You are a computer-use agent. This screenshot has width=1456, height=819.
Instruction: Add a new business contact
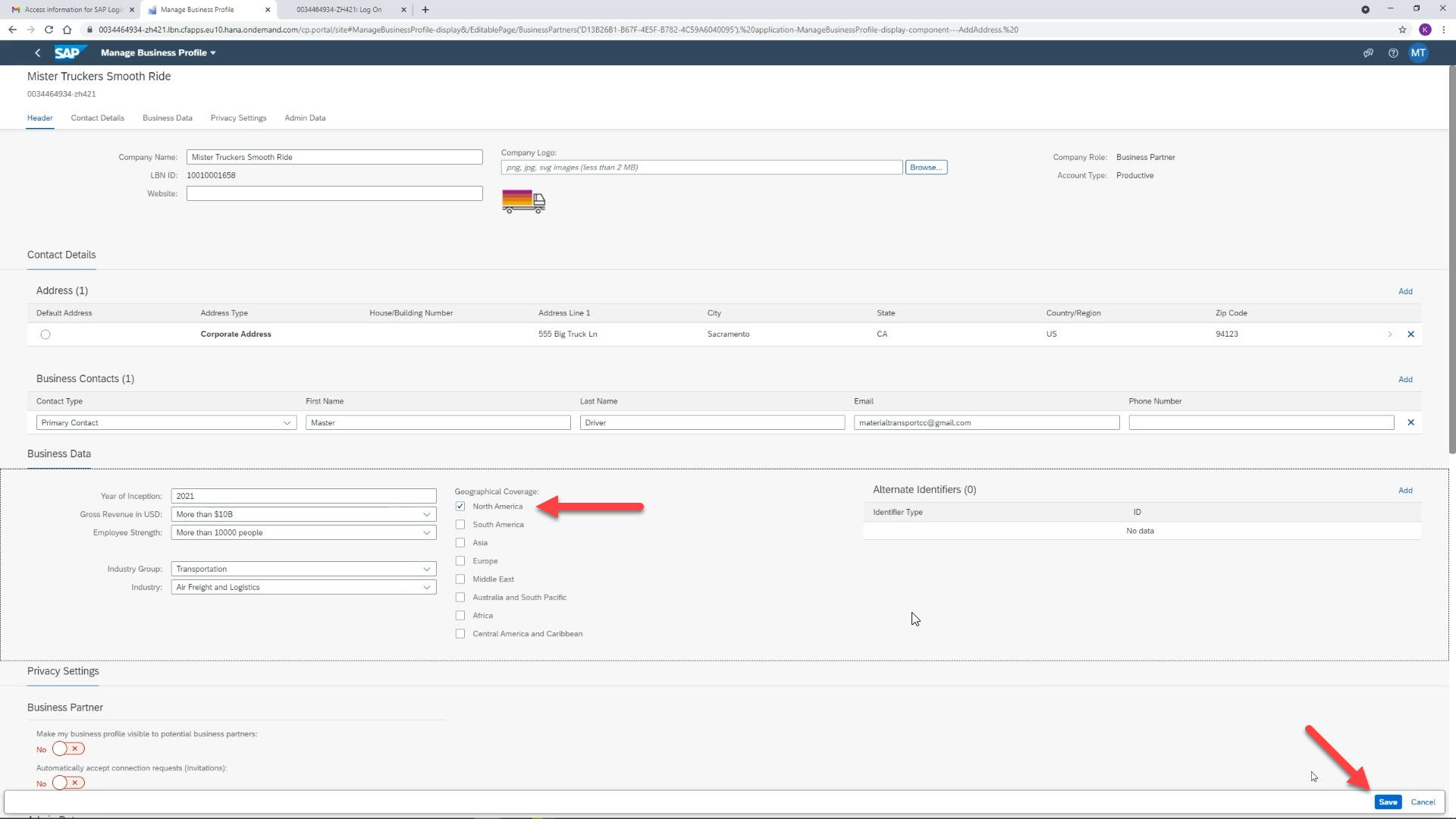click(x=1405, y=379)
